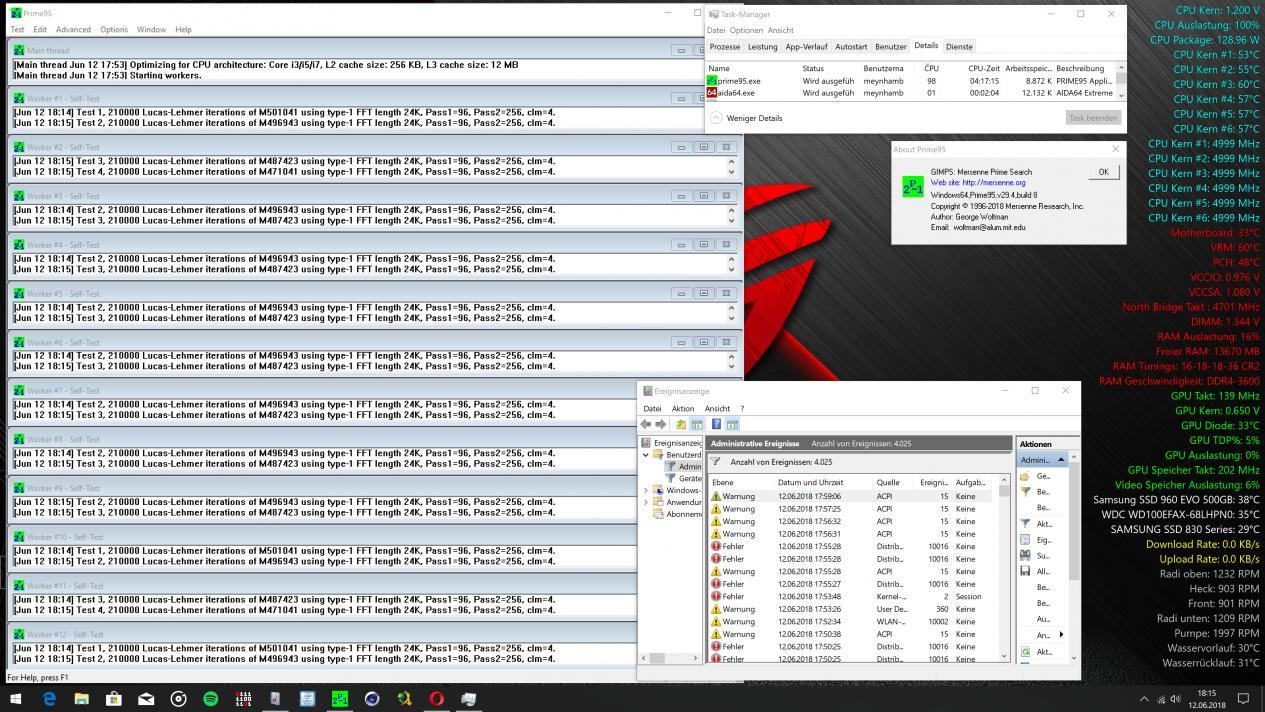Click the green Prime95 logo in the About dialog
The image size is (1265, 712).
(x=912, y=187)
